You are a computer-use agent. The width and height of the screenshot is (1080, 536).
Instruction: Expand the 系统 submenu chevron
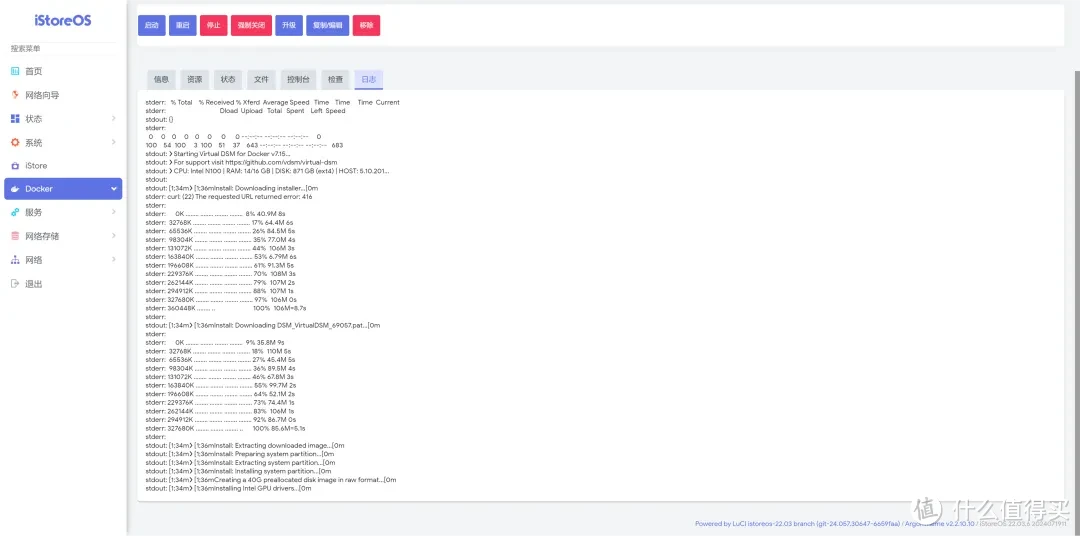click(x=114, y=143)
